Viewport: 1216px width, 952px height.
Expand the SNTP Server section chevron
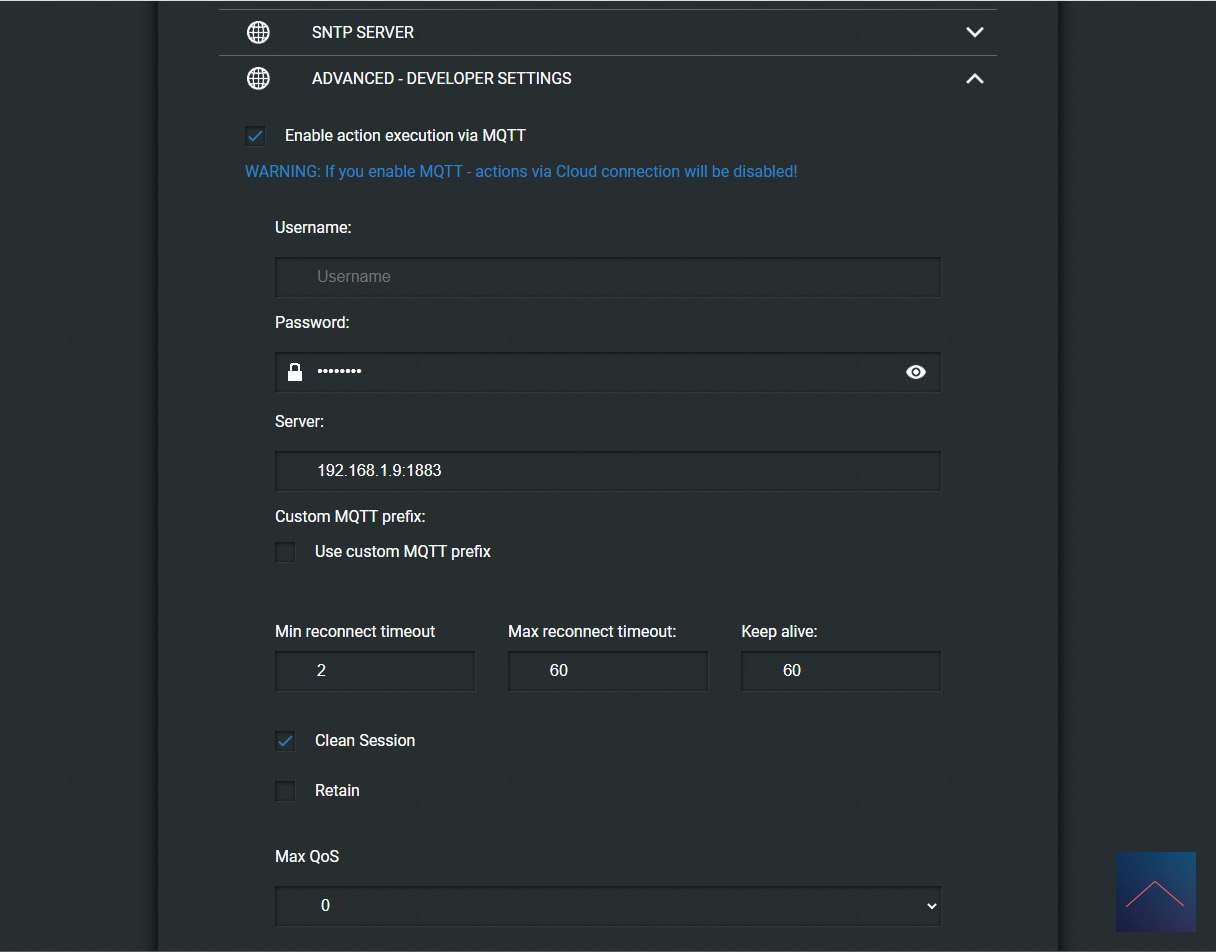(x=975, y=32)
